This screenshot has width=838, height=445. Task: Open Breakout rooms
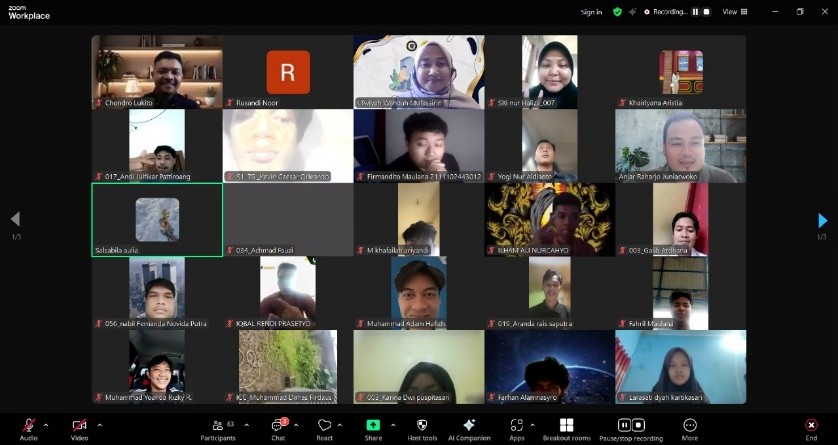(x=567, y=429)
